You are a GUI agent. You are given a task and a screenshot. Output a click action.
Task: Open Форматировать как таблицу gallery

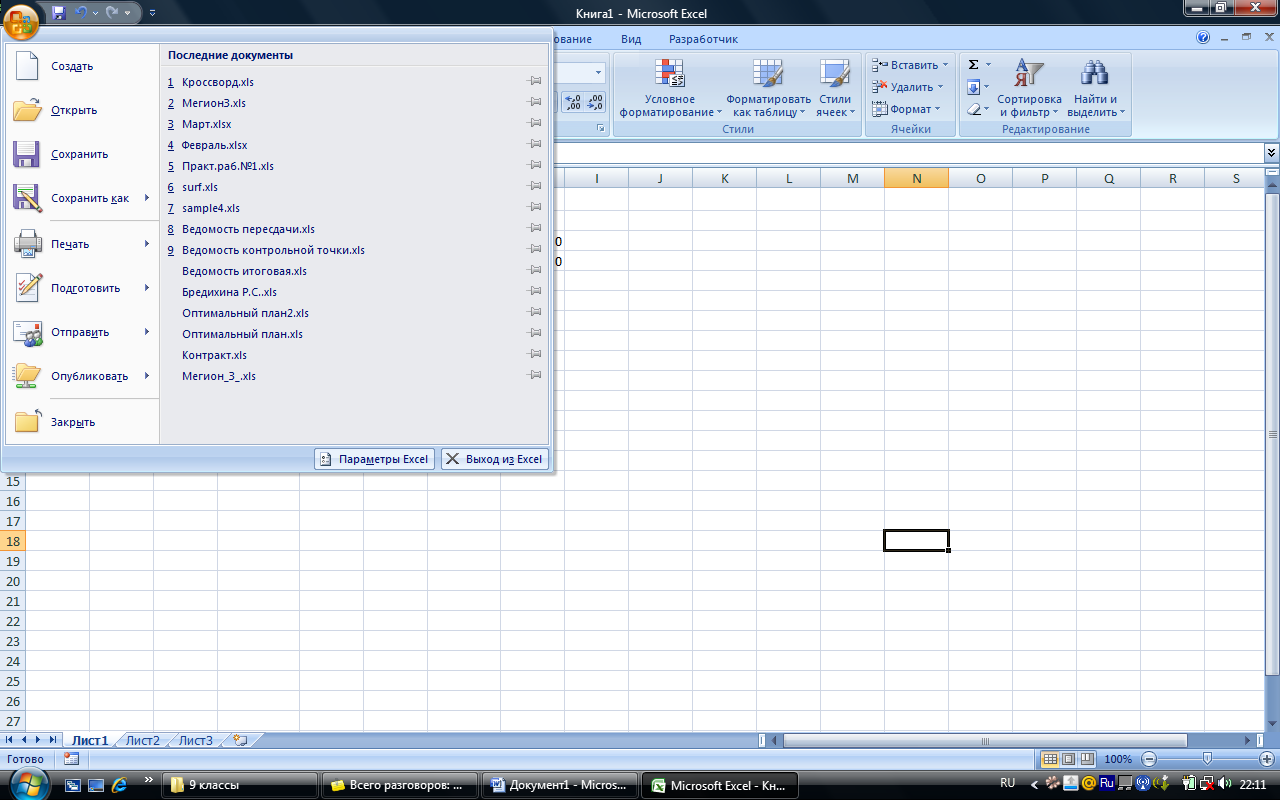pyautogui.click(x=768, y=89)
